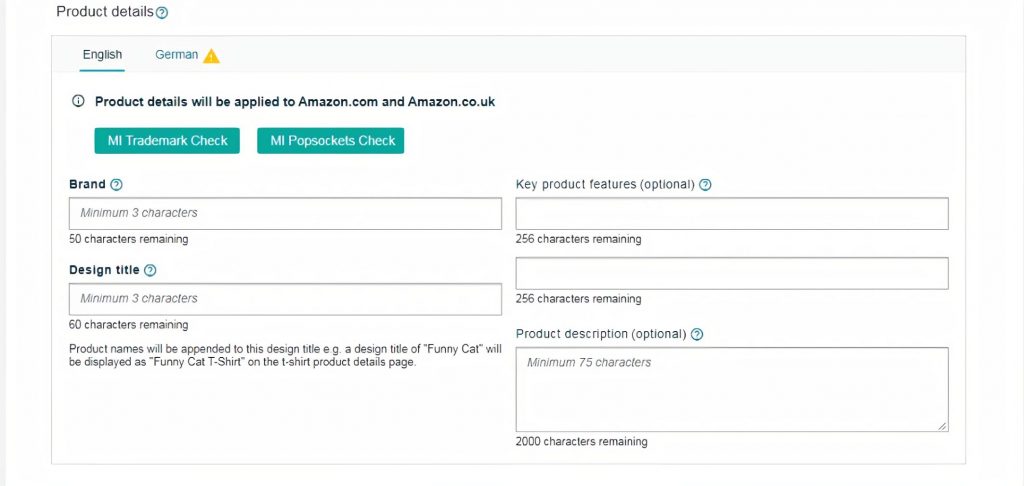
Task: Focus the Brand input field
Action: click(285, 214)
